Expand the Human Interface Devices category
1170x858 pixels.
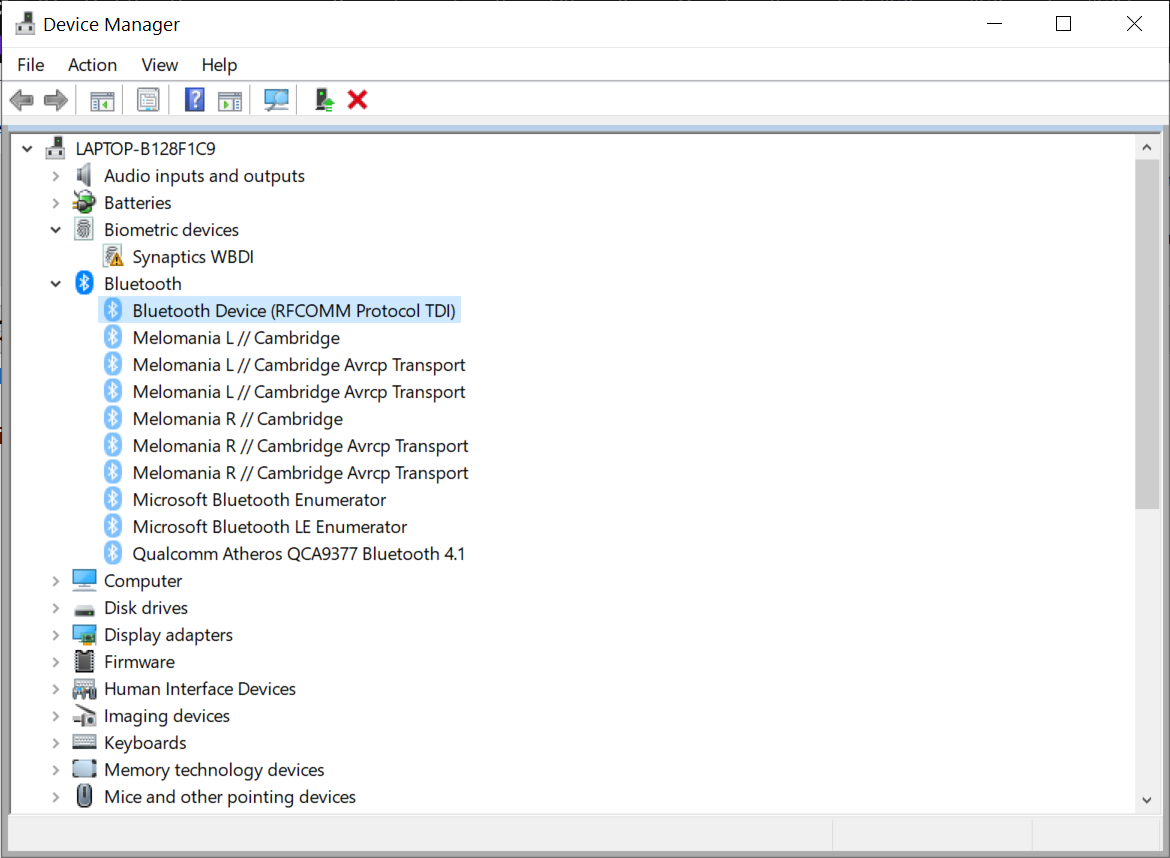[56, 689]
